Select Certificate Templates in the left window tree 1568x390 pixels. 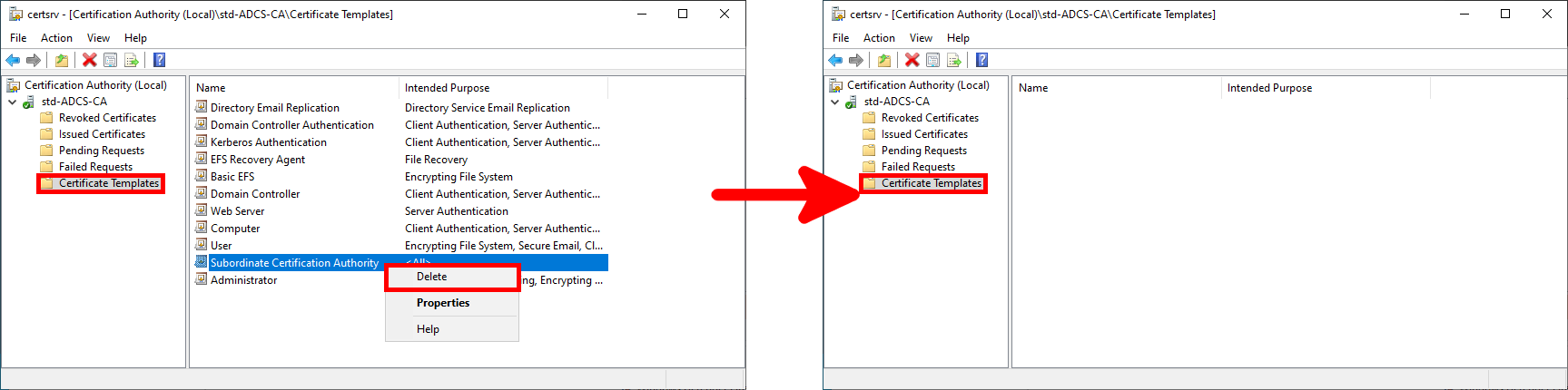tap(109, 183)
